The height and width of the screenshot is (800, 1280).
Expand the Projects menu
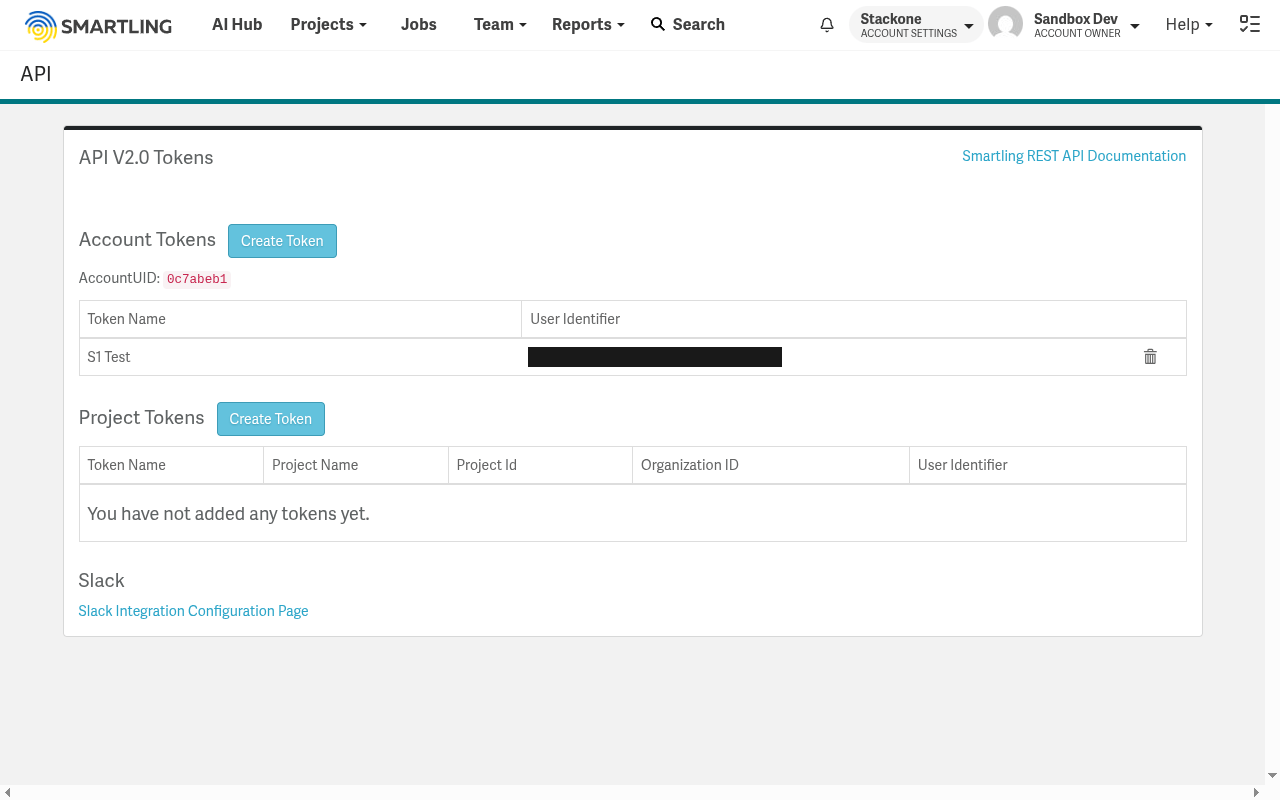[x=328, y=25]
